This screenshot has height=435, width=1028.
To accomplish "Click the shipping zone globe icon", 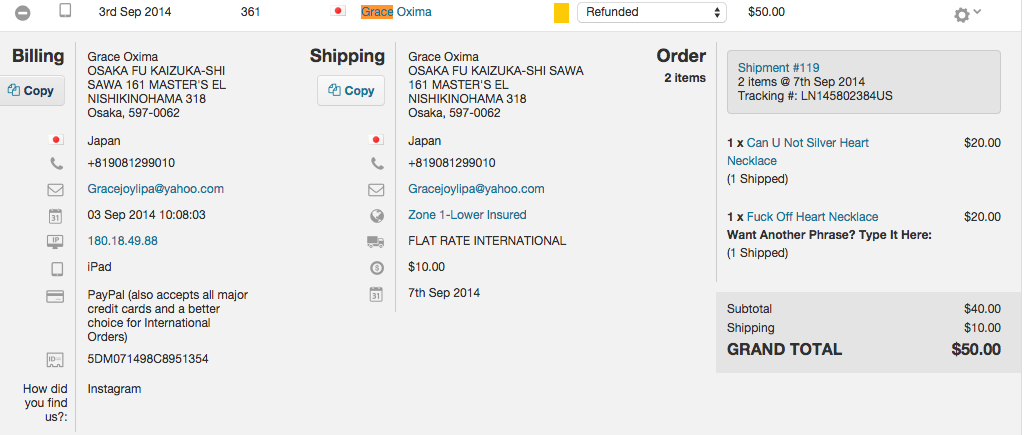I will coord(377,215).
